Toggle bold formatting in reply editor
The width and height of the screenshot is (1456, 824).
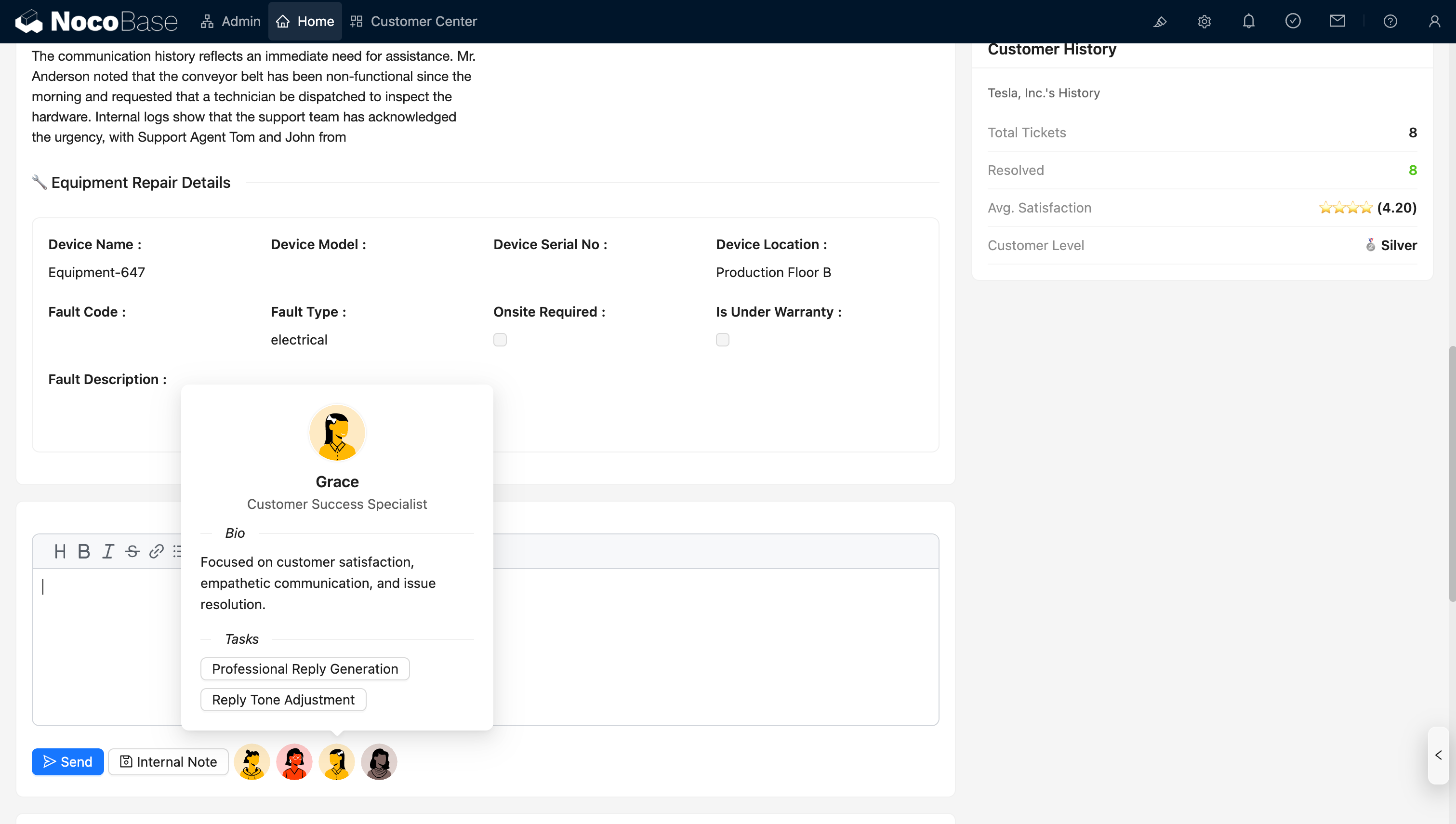[x=84, y=551]
